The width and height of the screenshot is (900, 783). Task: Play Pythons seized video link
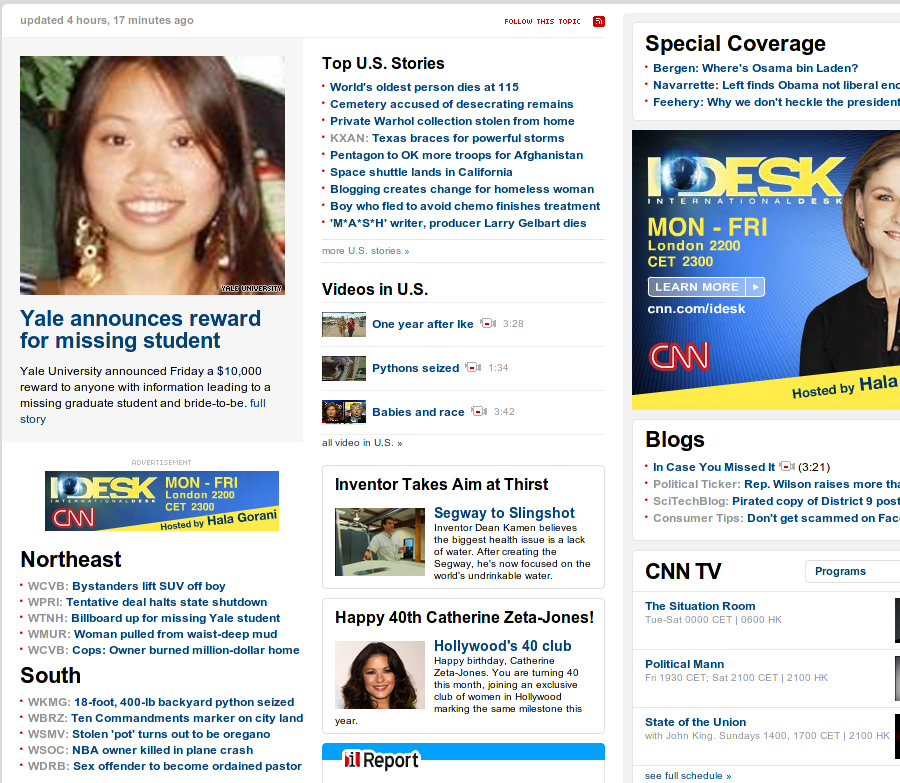click(416, 368)
